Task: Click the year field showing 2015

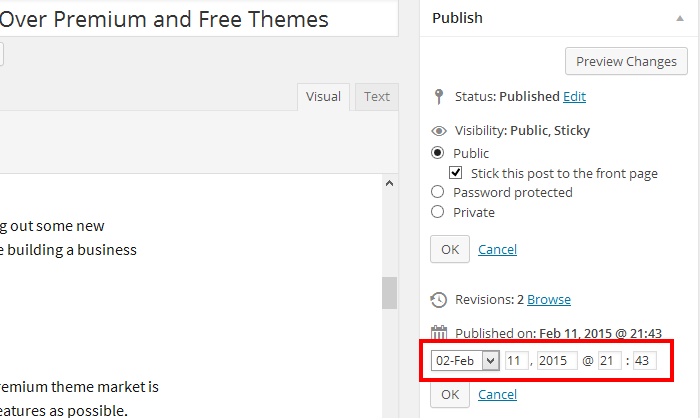Action: tap(556, 361)
